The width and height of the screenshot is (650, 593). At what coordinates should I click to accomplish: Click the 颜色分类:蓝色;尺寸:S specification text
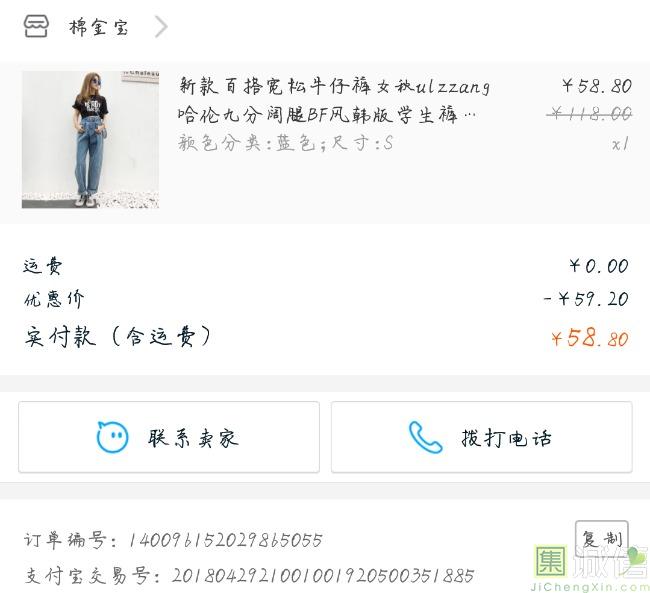click(286, 143)
